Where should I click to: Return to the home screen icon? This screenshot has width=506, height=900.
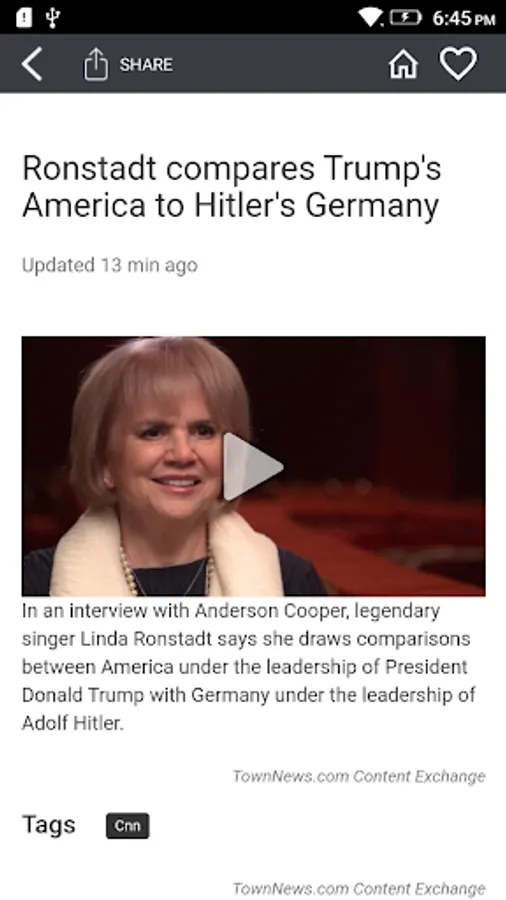point(403,64)
